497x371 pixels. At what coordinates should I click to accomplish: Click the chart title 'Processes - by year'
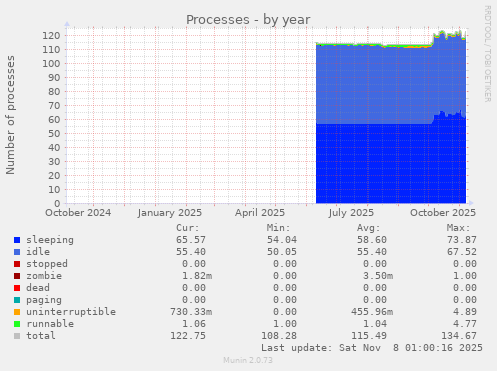248,20
